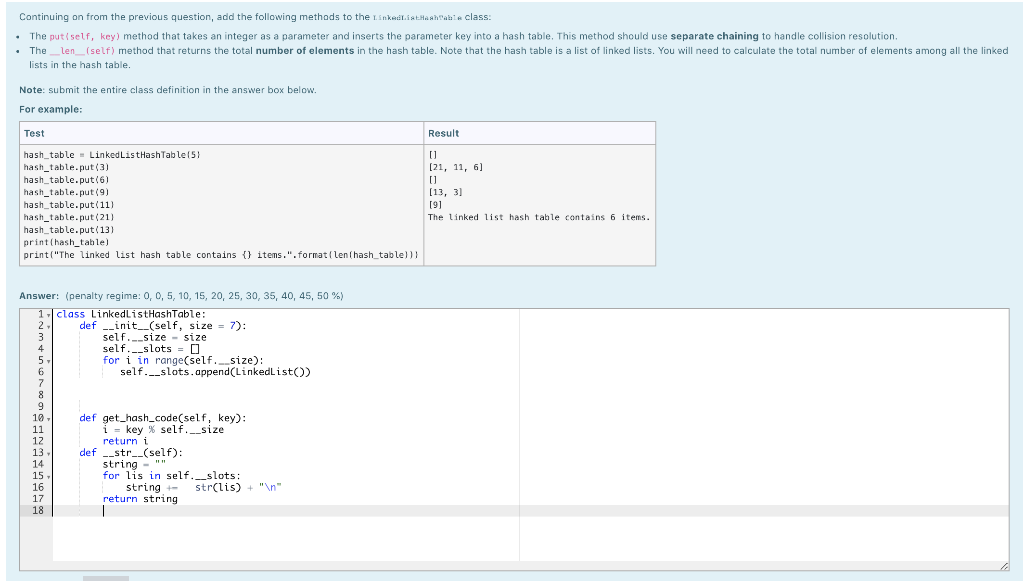Click the 'For example:' label

click(x=51, y=110)
